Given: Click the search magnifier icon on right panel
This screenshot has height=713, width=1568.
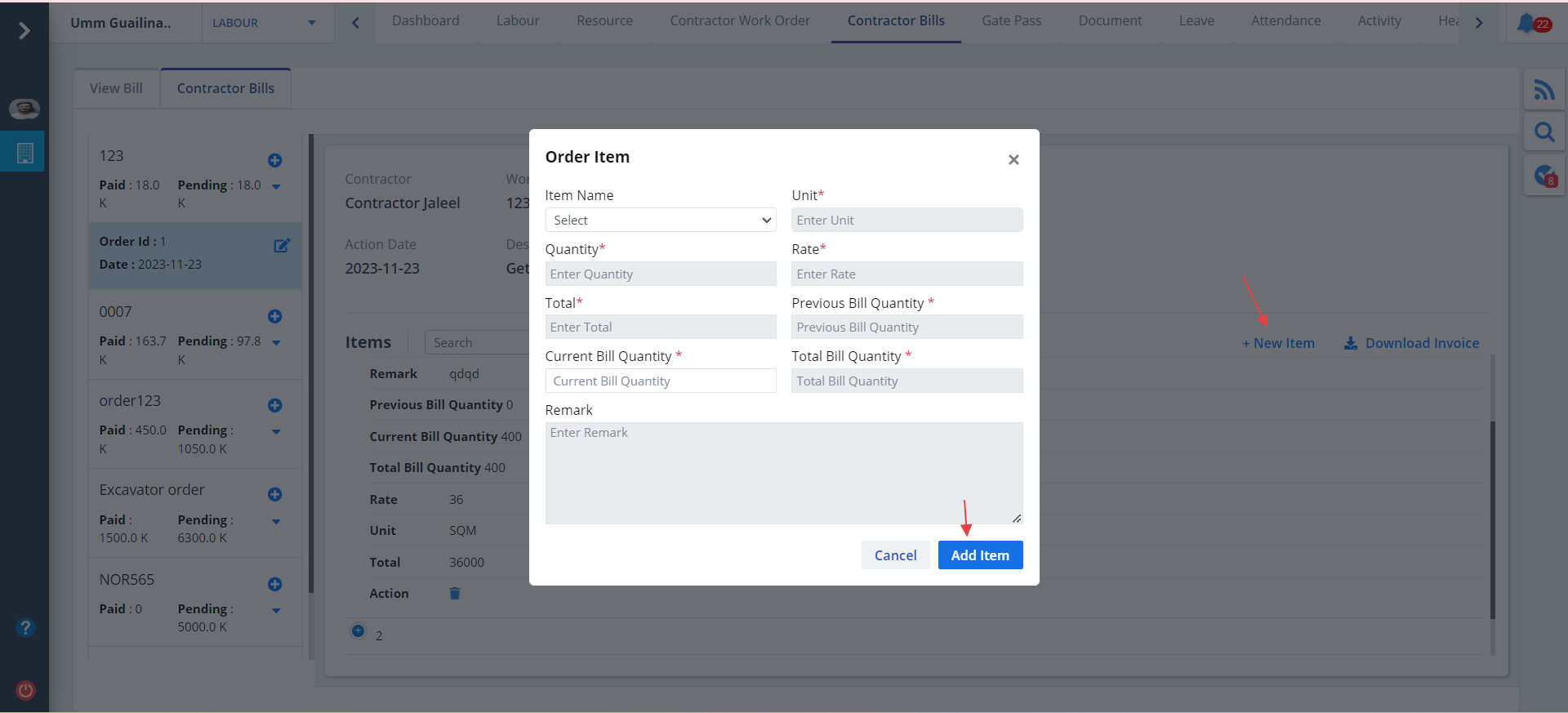Looking at the screenshot, I should click(x=1543, y=132).
